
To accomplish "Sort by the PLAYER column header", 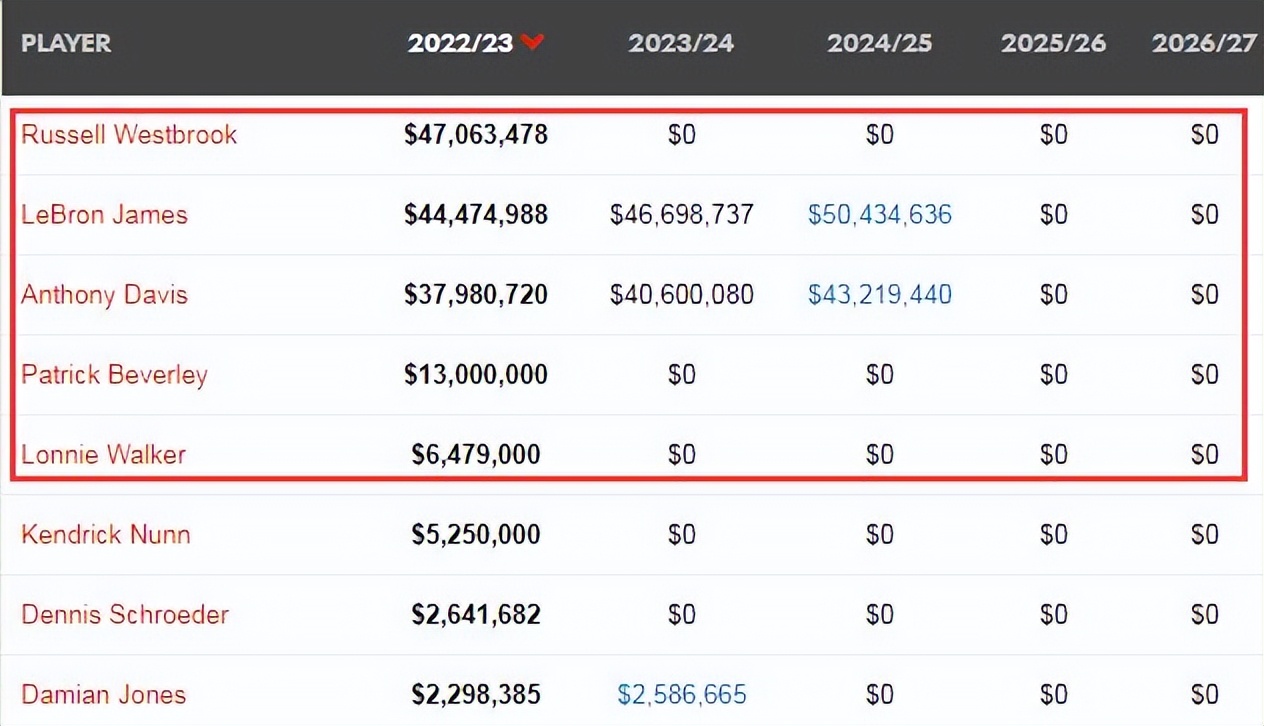I will pos(66,44).
